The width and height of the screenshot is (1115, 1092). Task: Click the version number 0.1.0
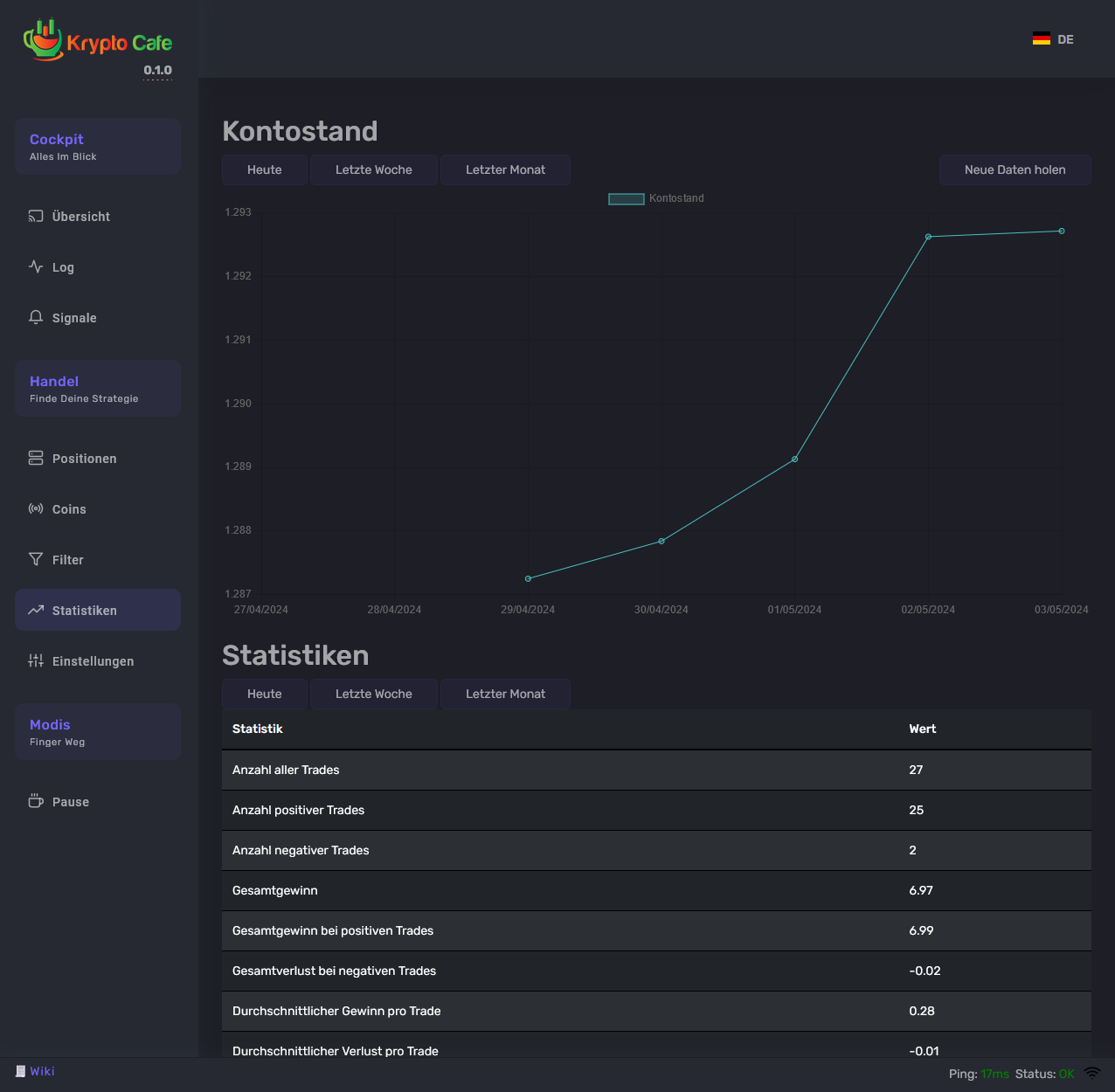(x=158, y=71)
